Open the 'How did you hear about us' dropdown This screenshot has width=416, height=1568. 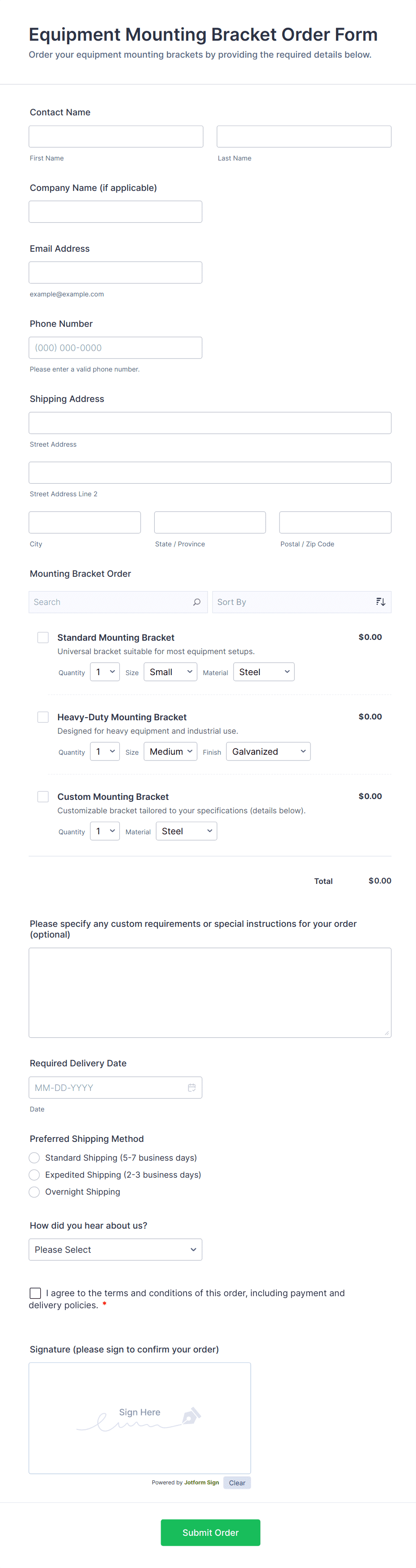pyautogui.click(x=115, y=1250)
